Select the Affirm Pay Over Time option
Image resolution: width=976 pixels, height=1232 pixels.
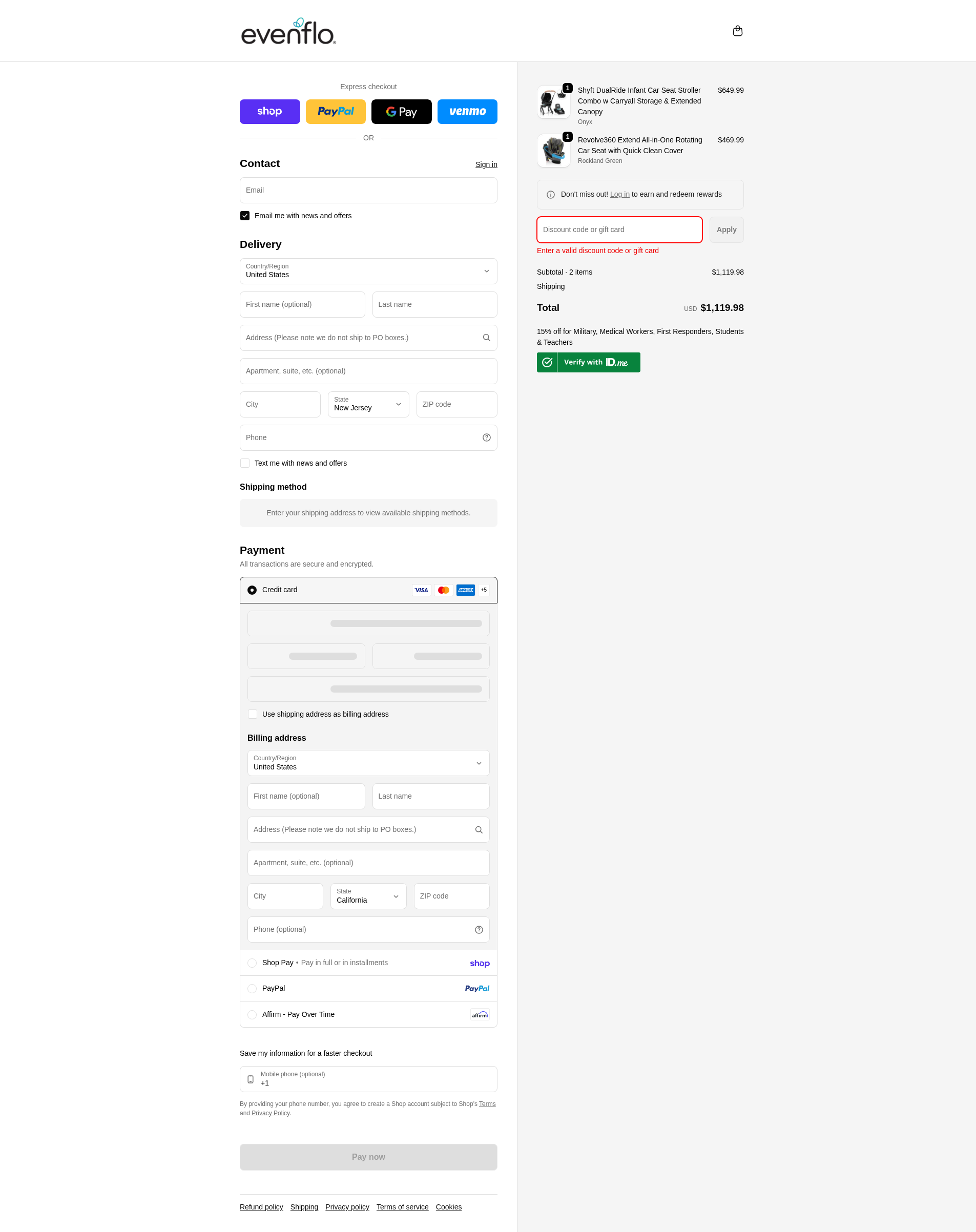point(252,1015)
